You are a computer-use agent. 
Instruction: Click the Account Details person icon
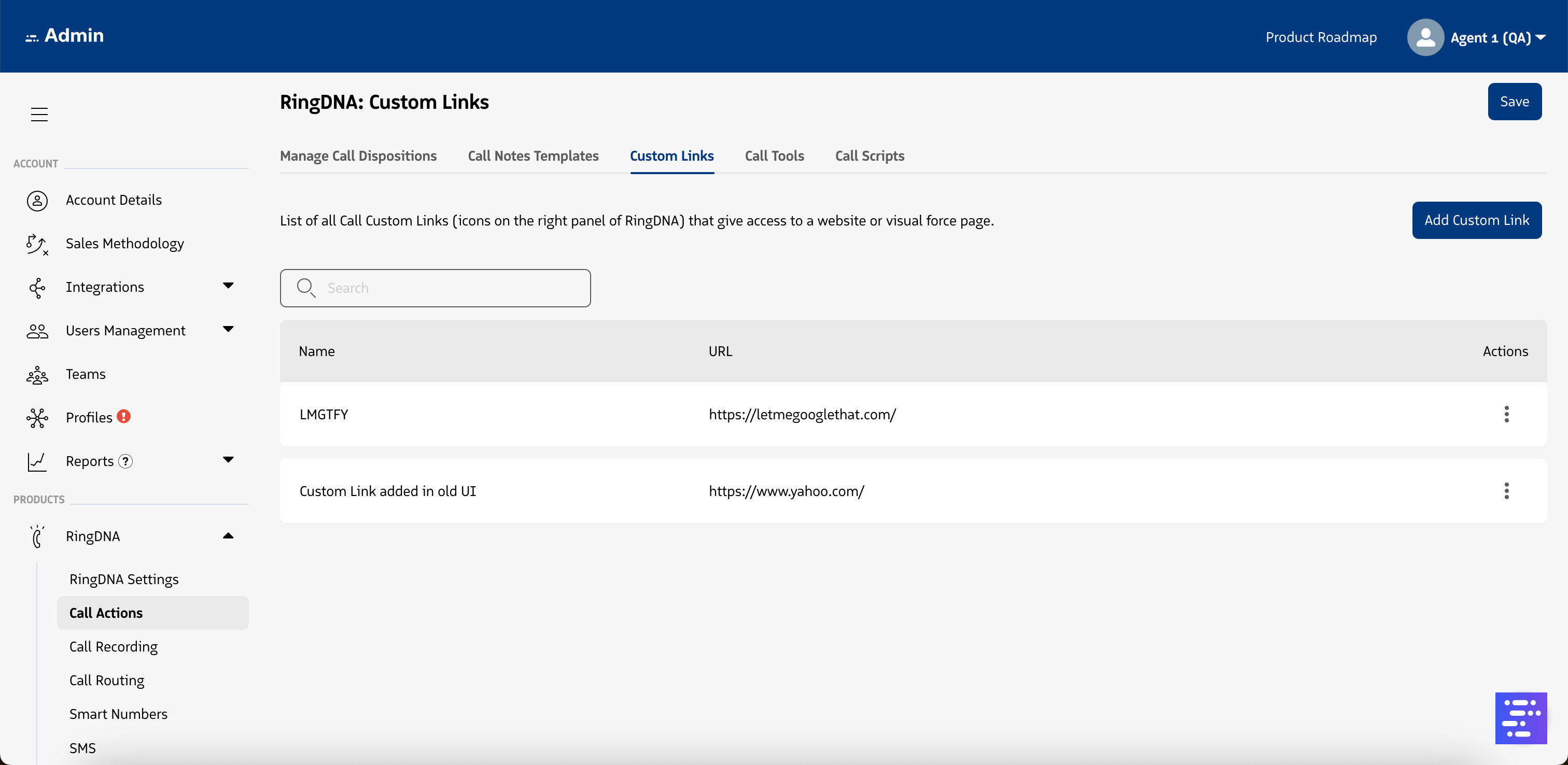[x=37, y=200]
